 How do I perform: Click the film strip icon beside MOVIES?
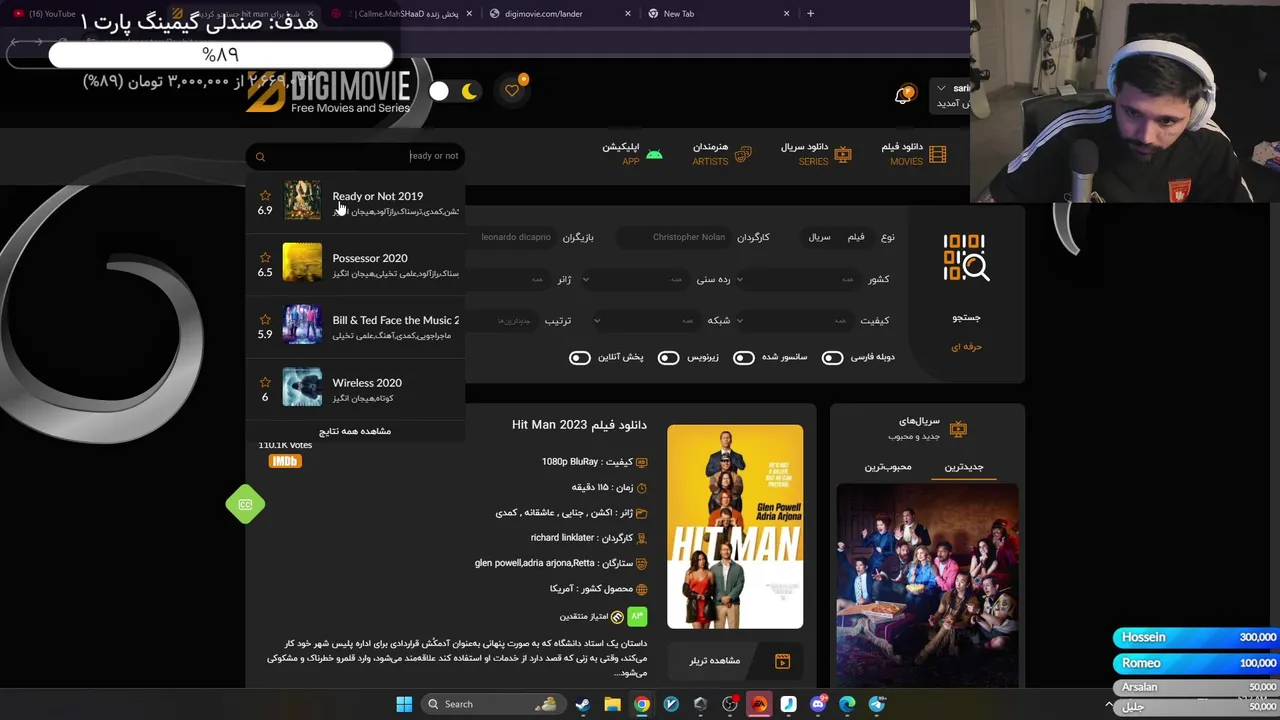click(937, 155)
